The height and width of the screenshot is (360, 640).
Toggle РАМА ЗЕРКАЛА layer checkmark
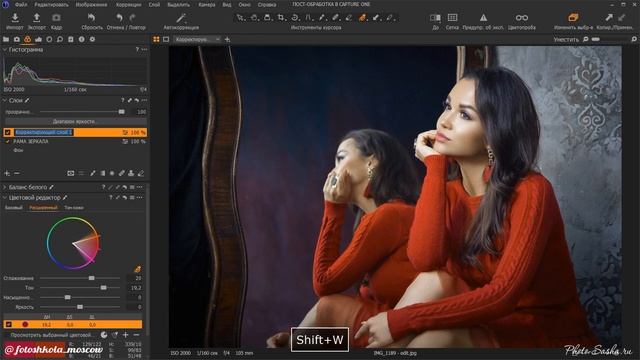click(7, 141)
